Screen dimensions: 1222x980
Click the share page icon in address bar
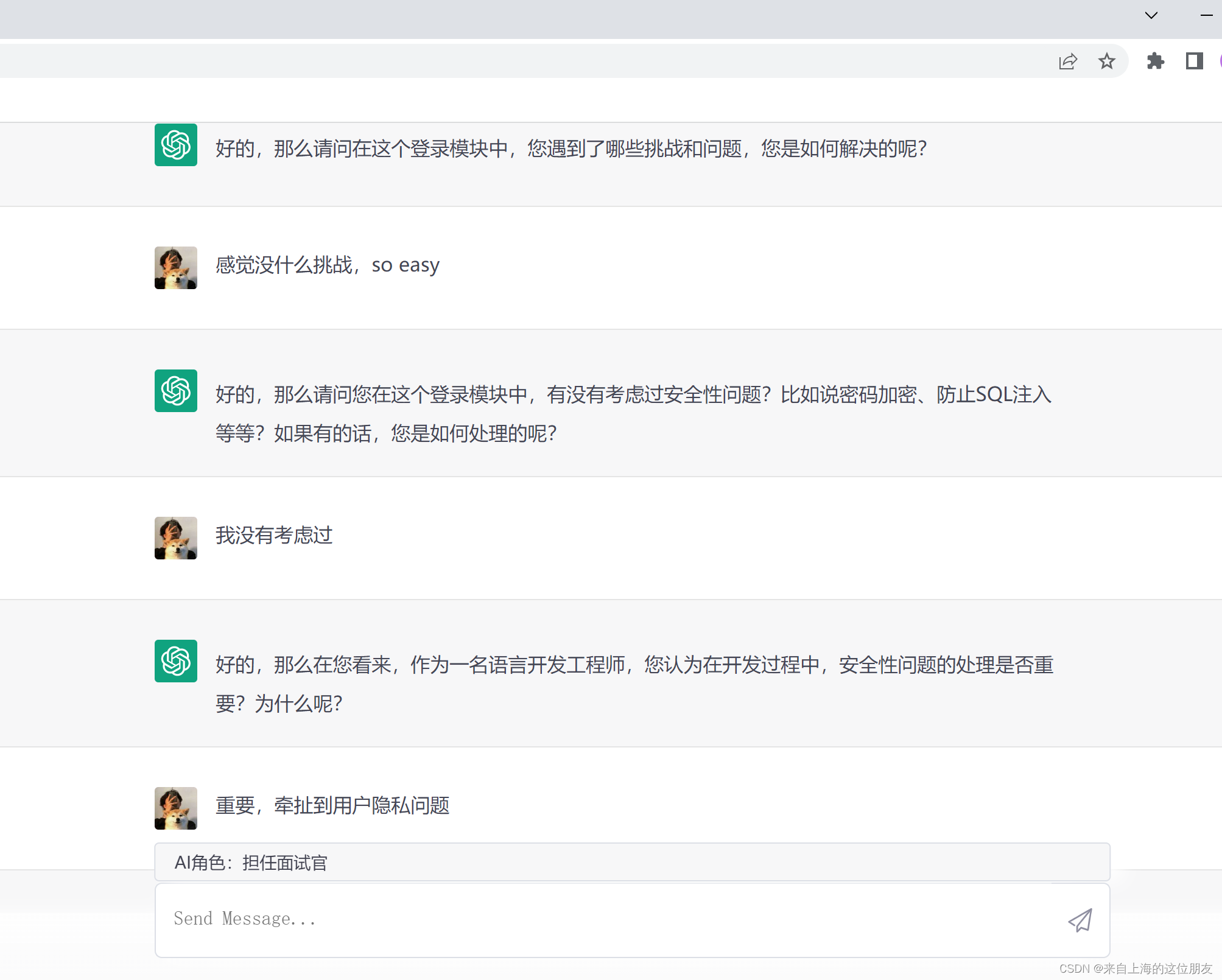coord(1068,61)
